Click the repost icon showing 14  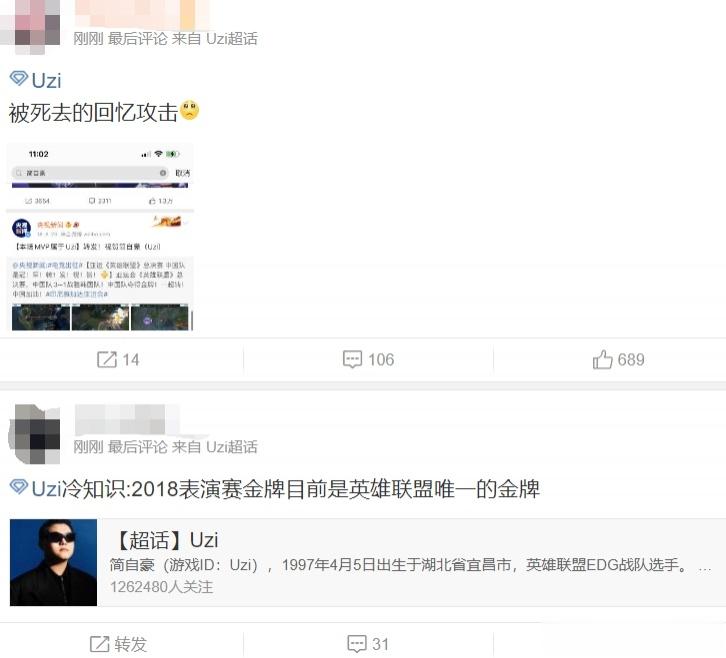pos(106,359)
